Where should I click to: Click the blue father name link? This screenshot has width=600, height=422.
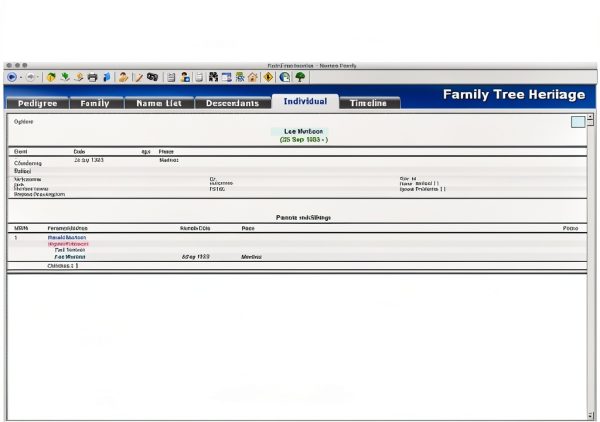[x=67, y=238]
